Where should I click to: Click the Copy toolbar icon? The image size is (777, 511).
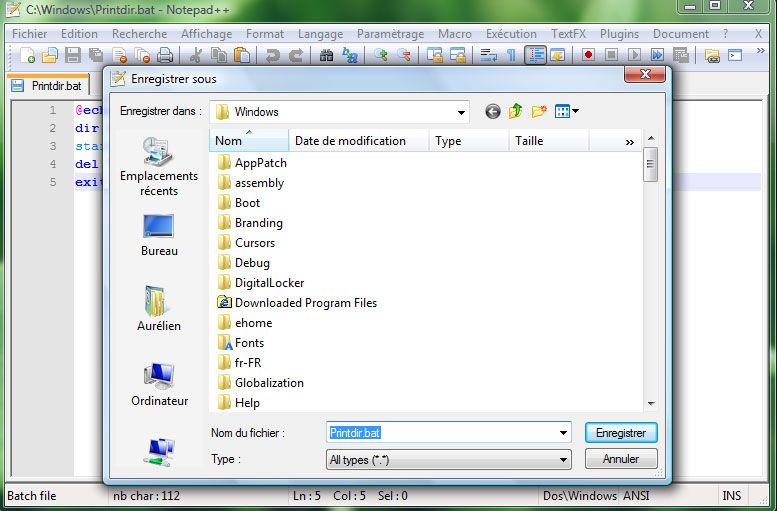[219, 55]
